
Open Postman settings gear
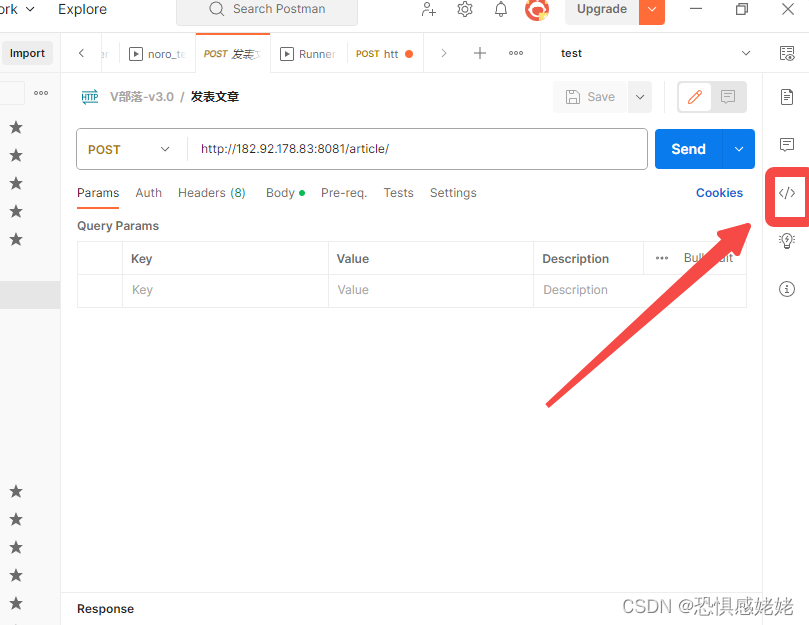(x=465, y=9)
